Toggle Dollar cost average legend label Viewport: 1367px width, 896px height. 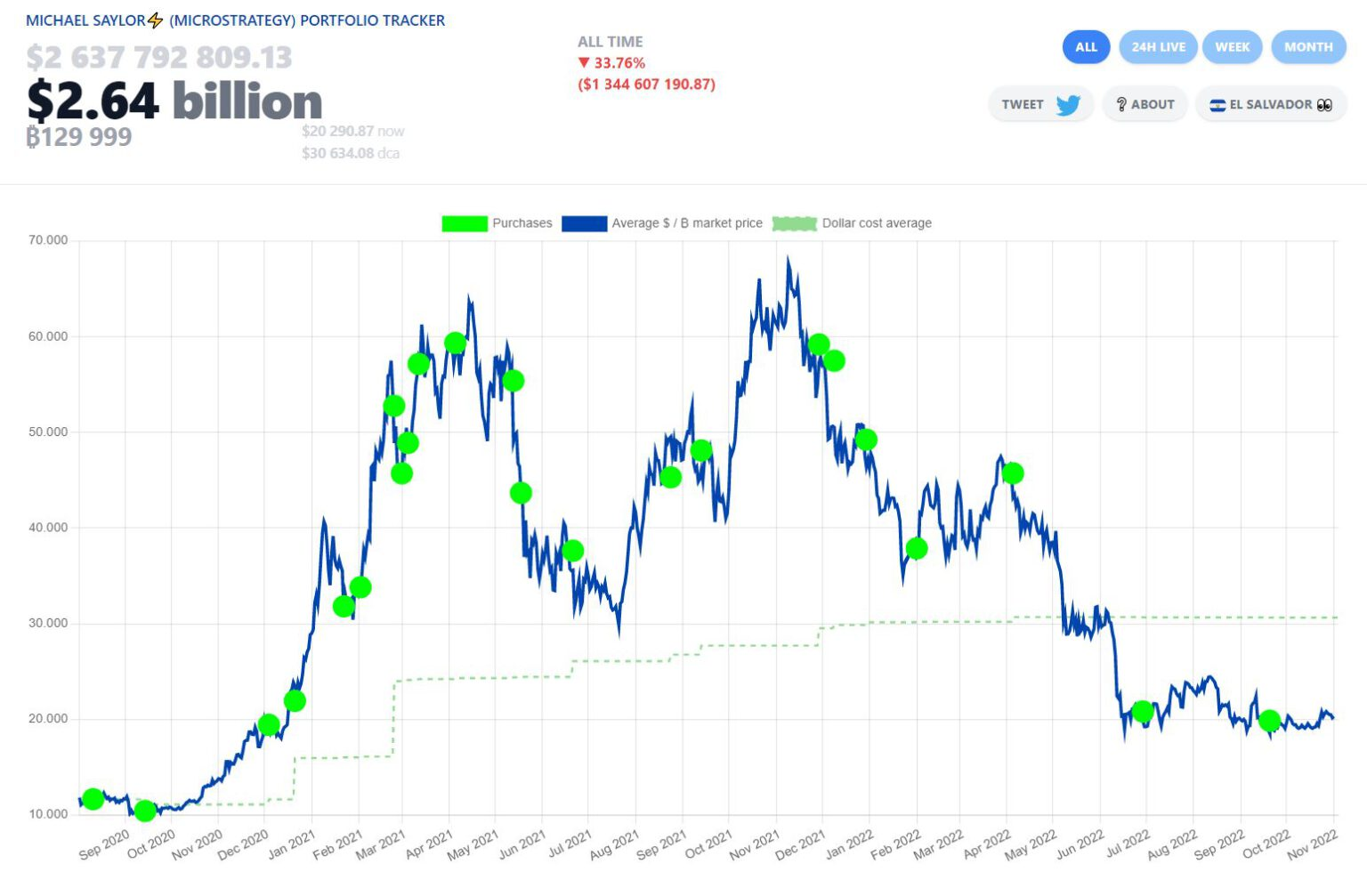(x=876, y=223)
